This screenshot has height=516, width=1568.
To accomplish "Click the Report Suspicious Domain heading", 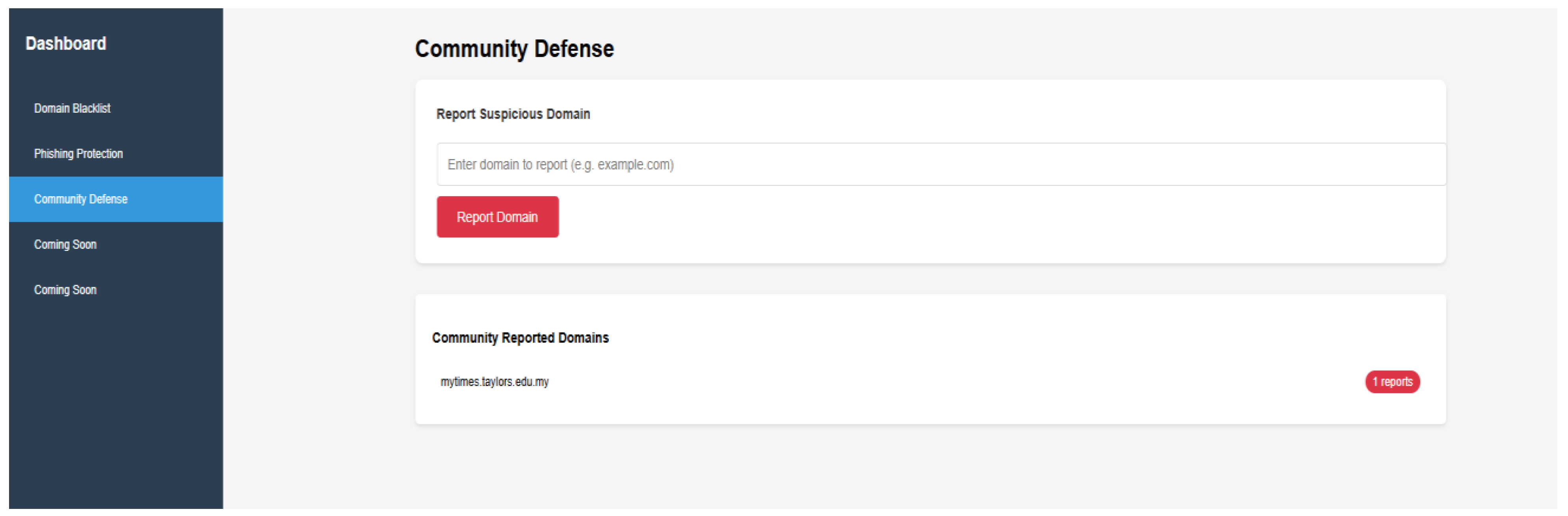I will 513,114.
